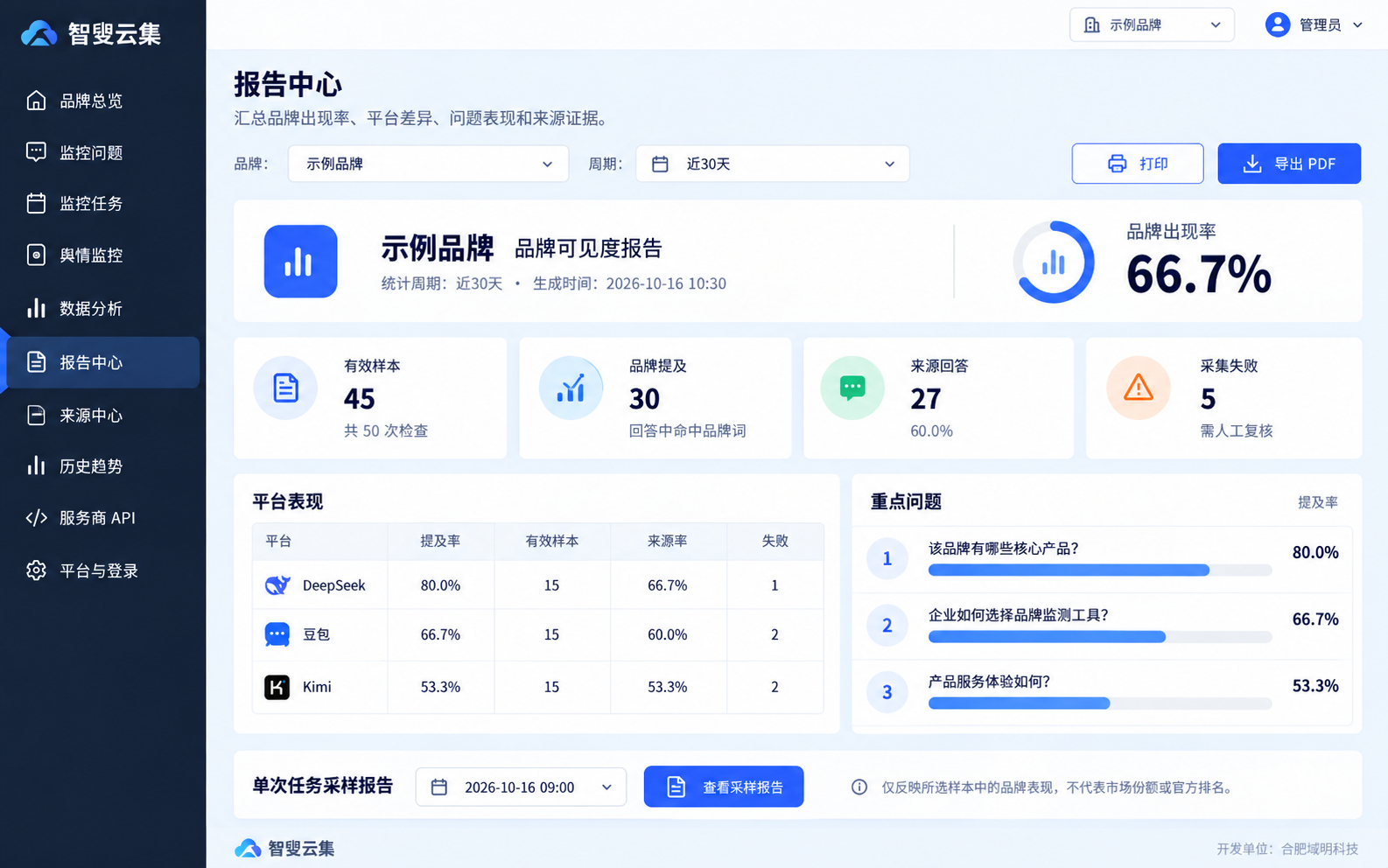Click the 产品服务体验如何? progress bar

[x=1100, y=703]
